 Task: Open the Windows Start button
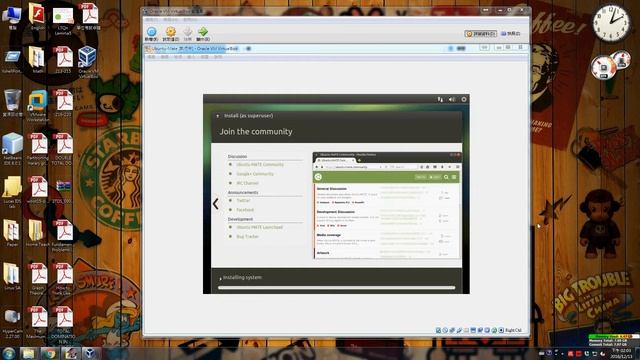(9, 353)
